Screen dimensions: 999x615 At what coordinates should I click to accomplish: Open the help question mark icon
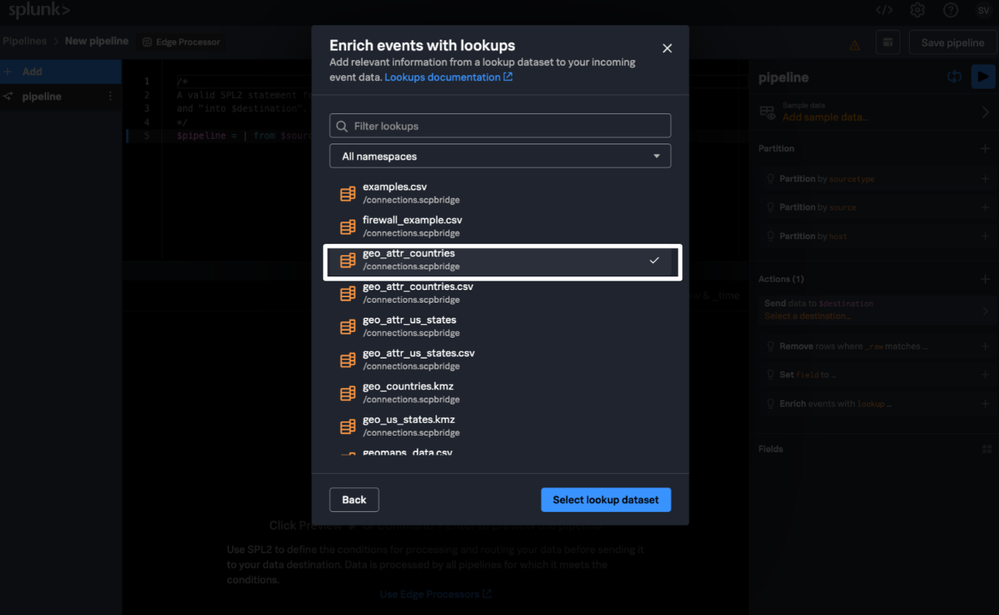[x=950, y=10]
